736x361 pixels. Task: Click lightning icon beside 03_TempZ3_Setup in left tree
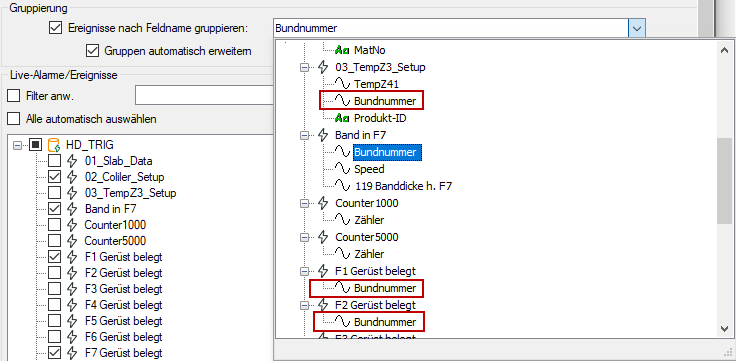(x=72, y=193)
